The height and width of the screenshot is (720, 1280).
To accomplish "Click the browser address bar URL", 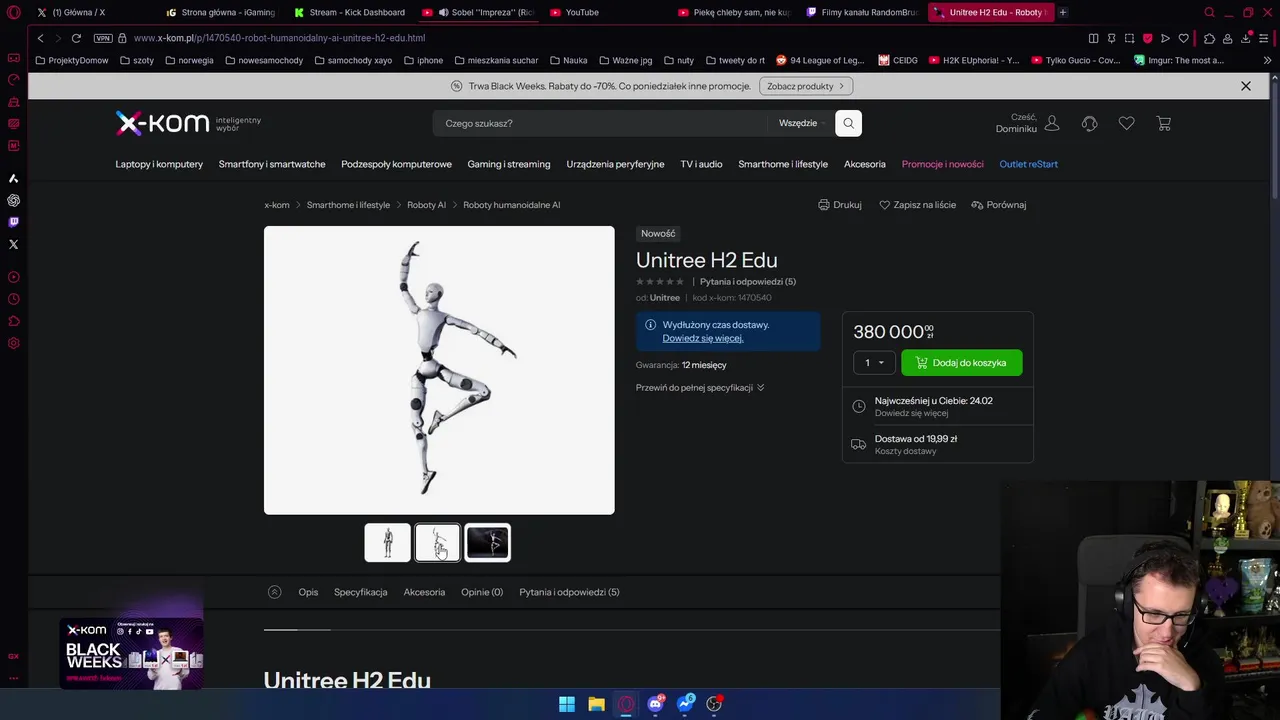I will click(279, 38).
